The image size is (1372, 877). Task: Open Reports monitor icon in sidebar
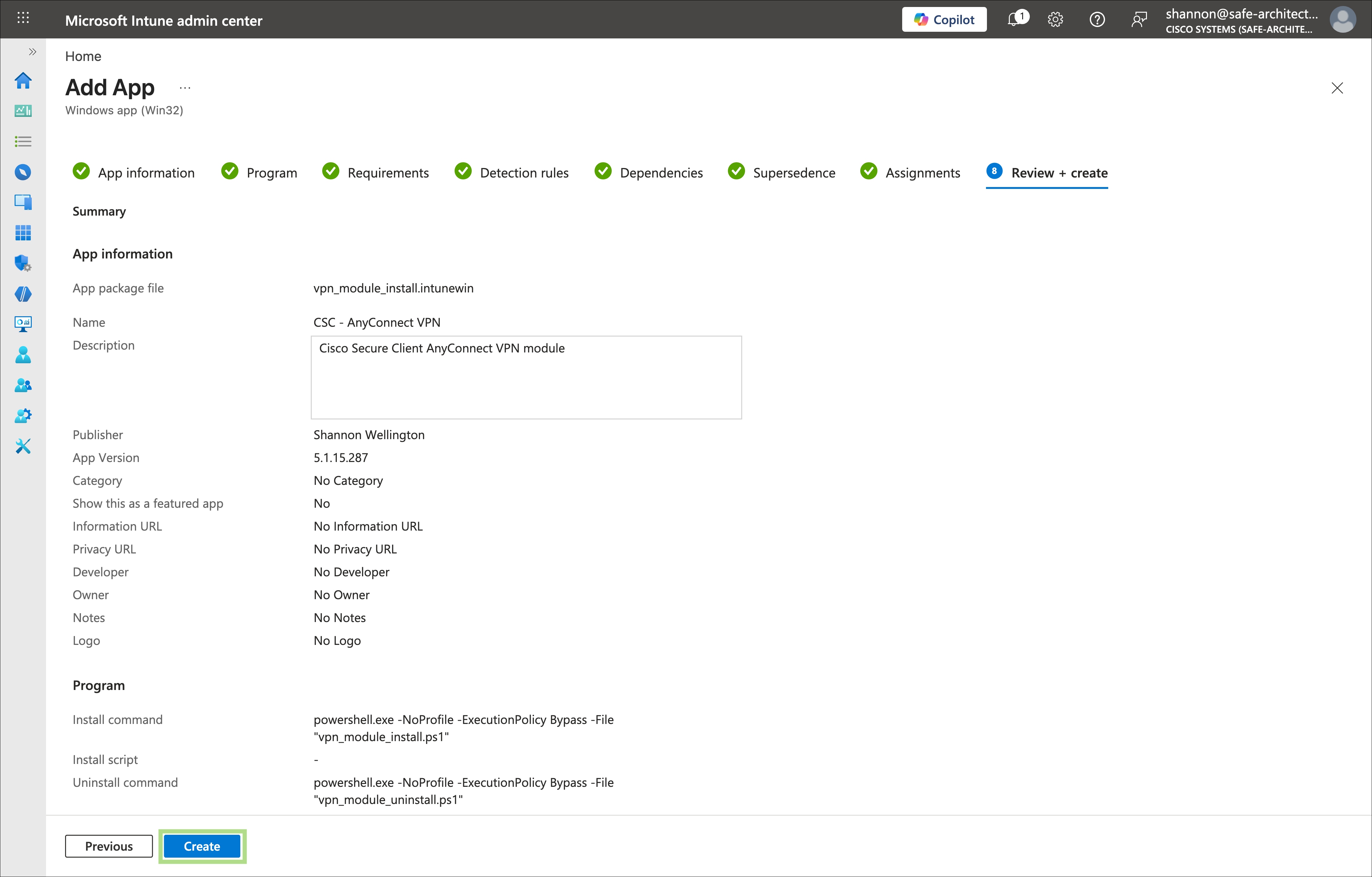pyautogui.click(x=23, y=324)
